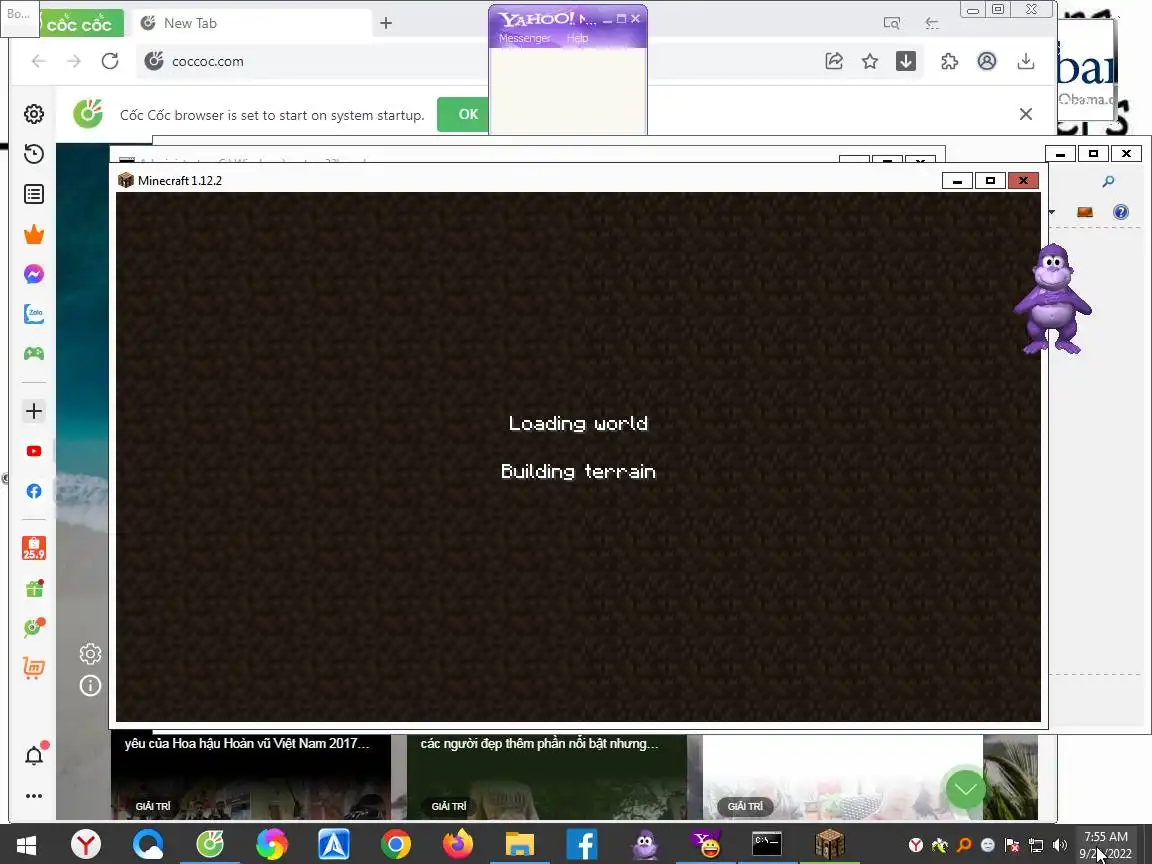Screen dimensions: 1152x864
Task: Open the three-dots more menu in sidebar
Action: click(34, 796)
